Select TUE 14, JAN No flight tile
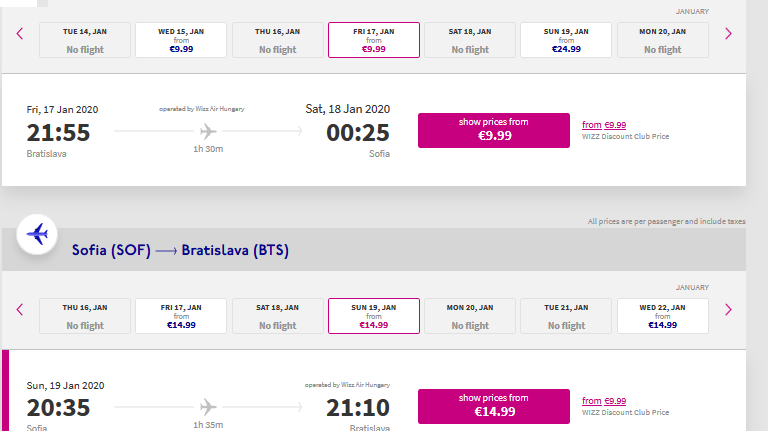The height and width of the screenshot is (431, 768). coord(85,40)
